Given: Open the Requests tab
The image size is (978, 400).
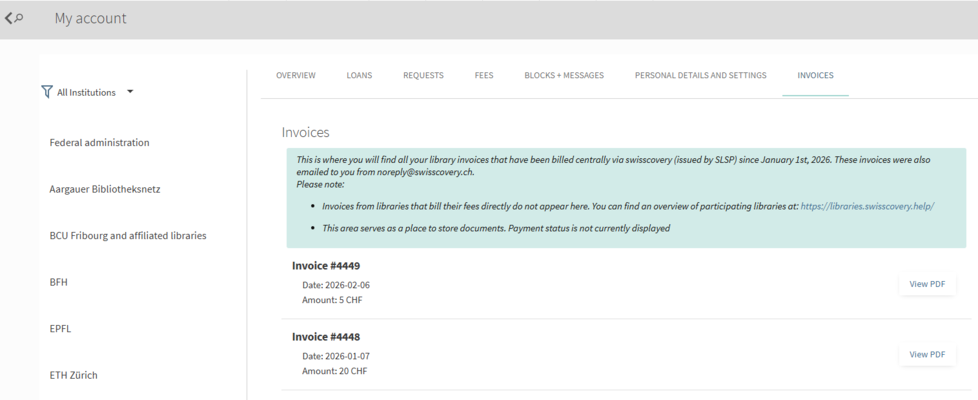Looking at the screenshot, I should pyautogui.click(x=423, y=75).
